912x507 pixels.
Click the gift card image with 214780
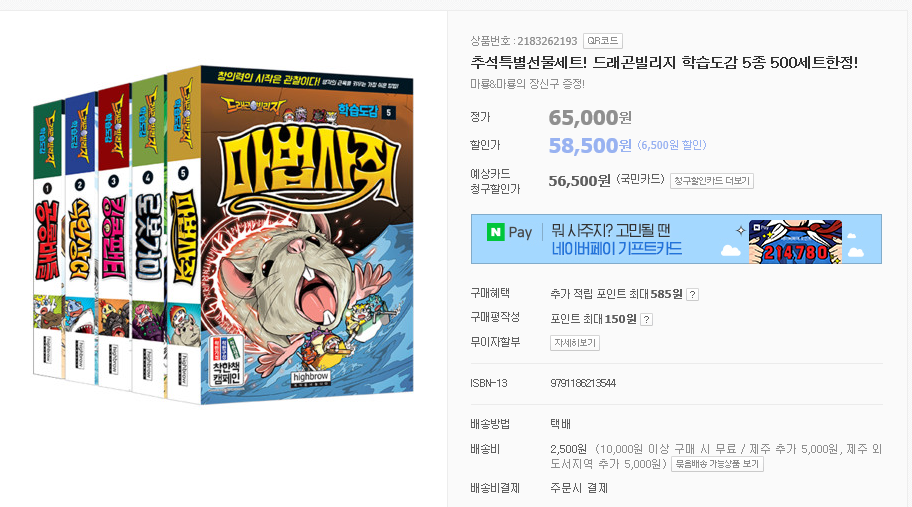tap(795, 242)
